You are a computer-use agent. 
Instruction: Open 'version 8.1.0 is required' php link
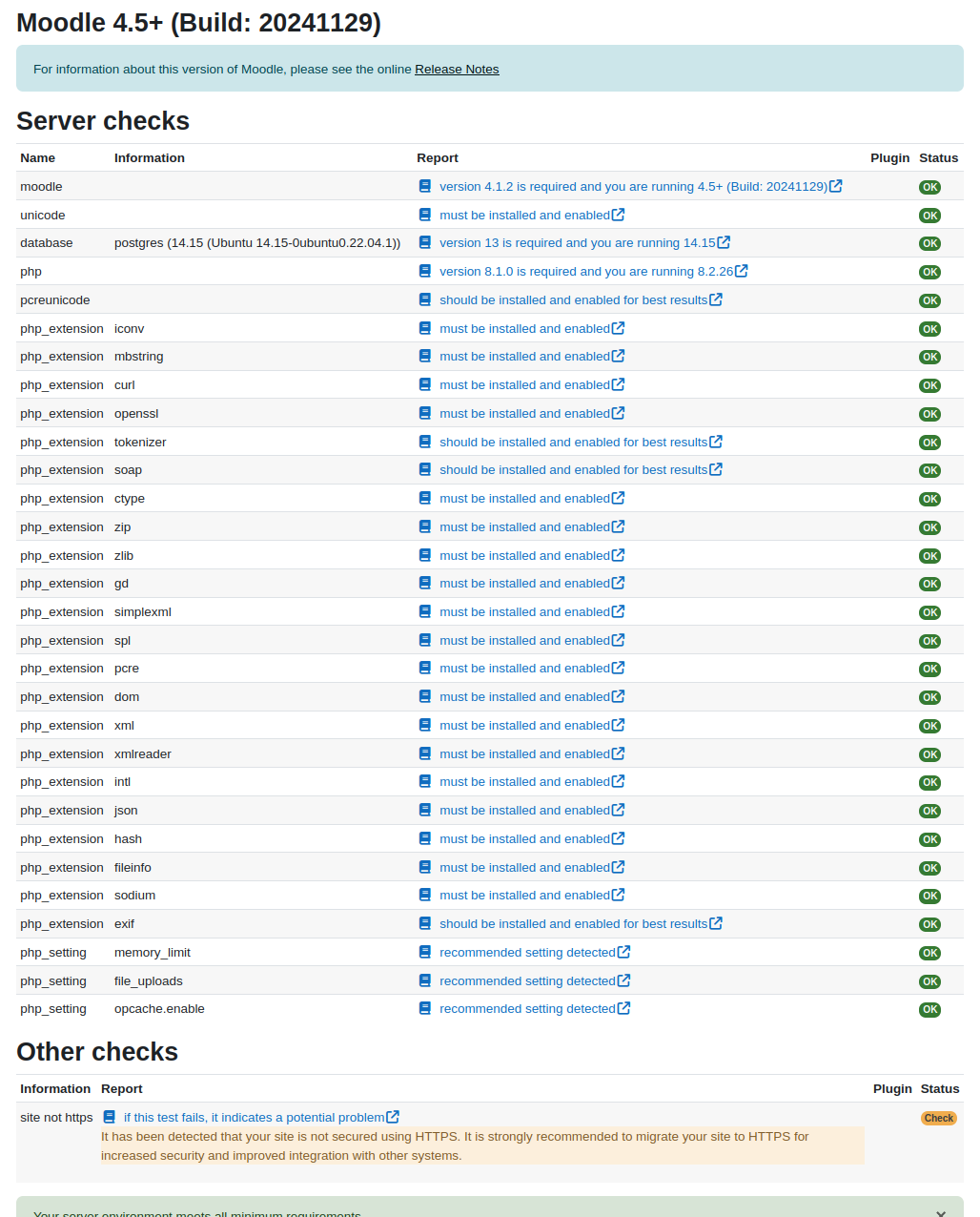[586, 272]
